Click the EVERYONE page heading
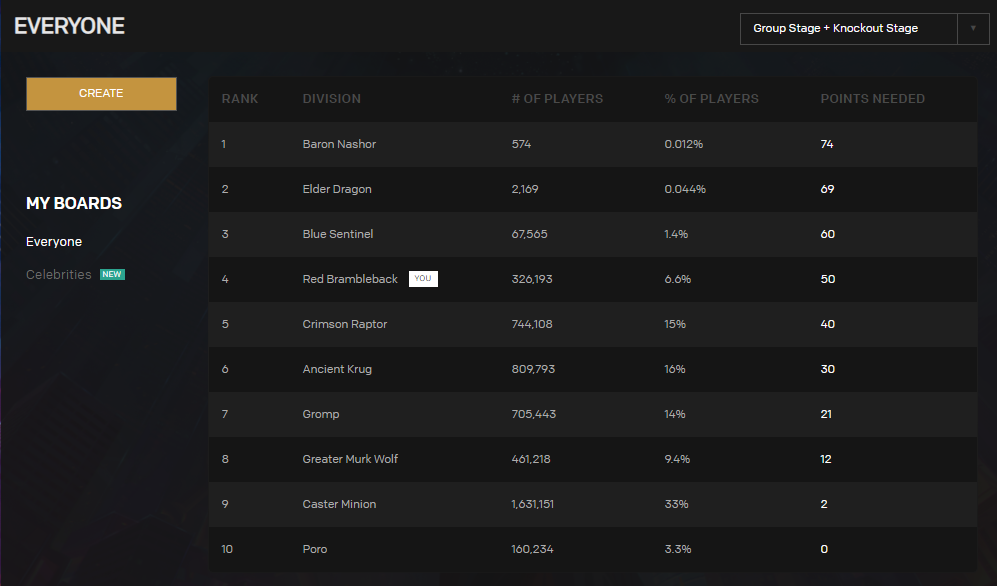 69,26
